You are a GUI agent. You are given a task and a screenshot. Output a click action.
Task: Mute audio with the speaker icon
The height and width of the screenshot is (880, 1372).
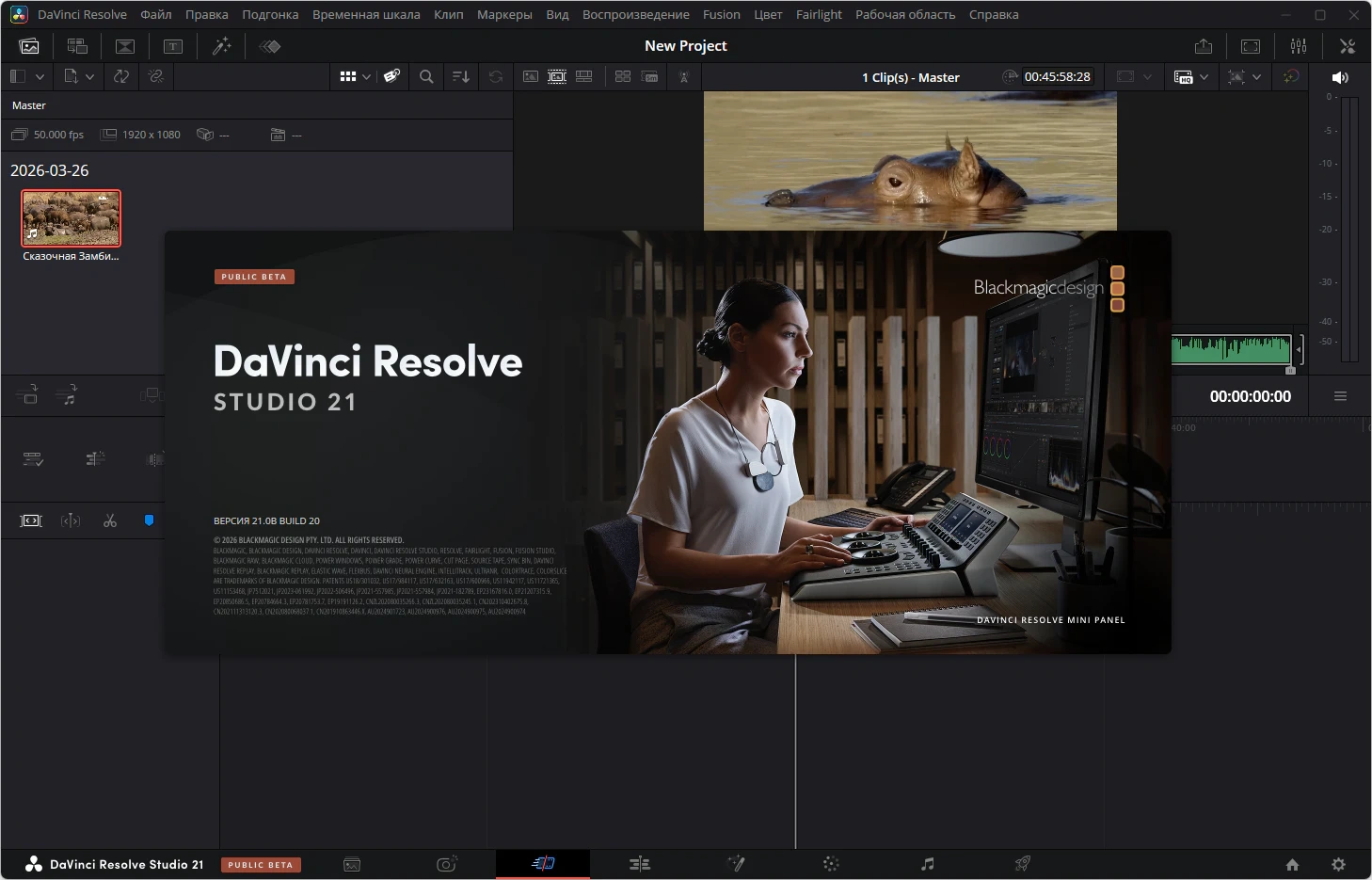[x=1340, y=77]
